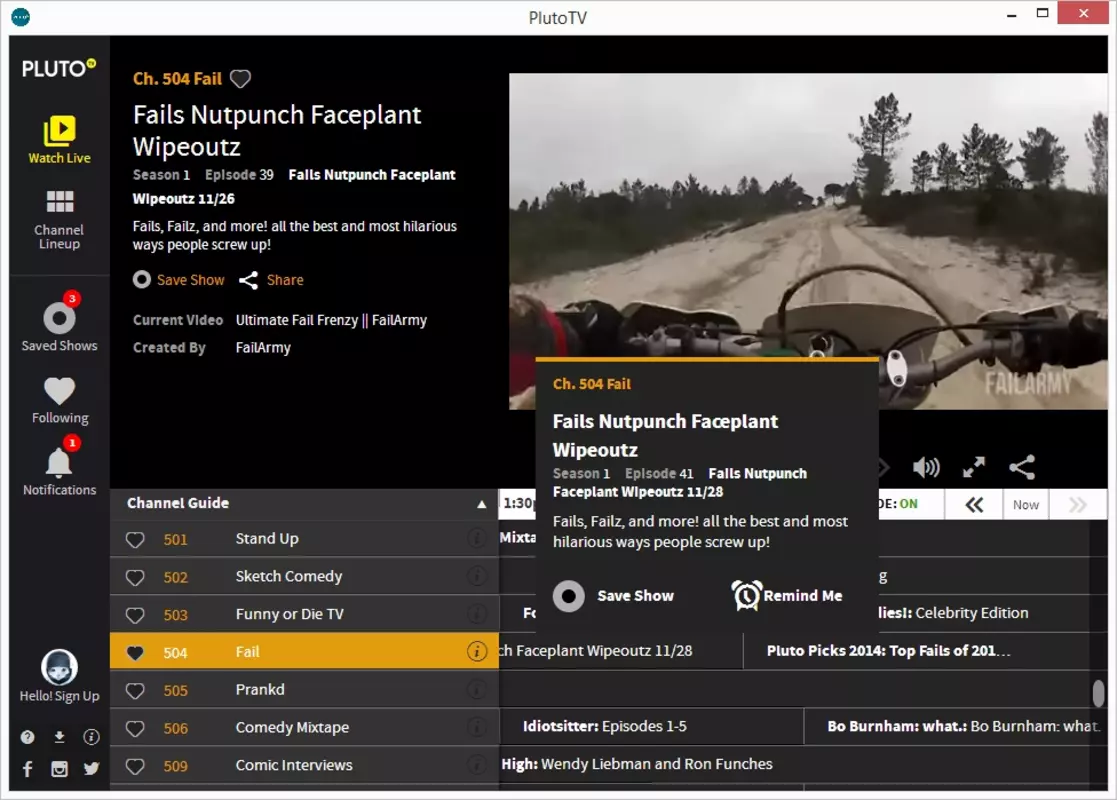Collapse the Channel Guide with the arrow
Viewport: 1117px width, 800px height.
click(x=482, y=504)
